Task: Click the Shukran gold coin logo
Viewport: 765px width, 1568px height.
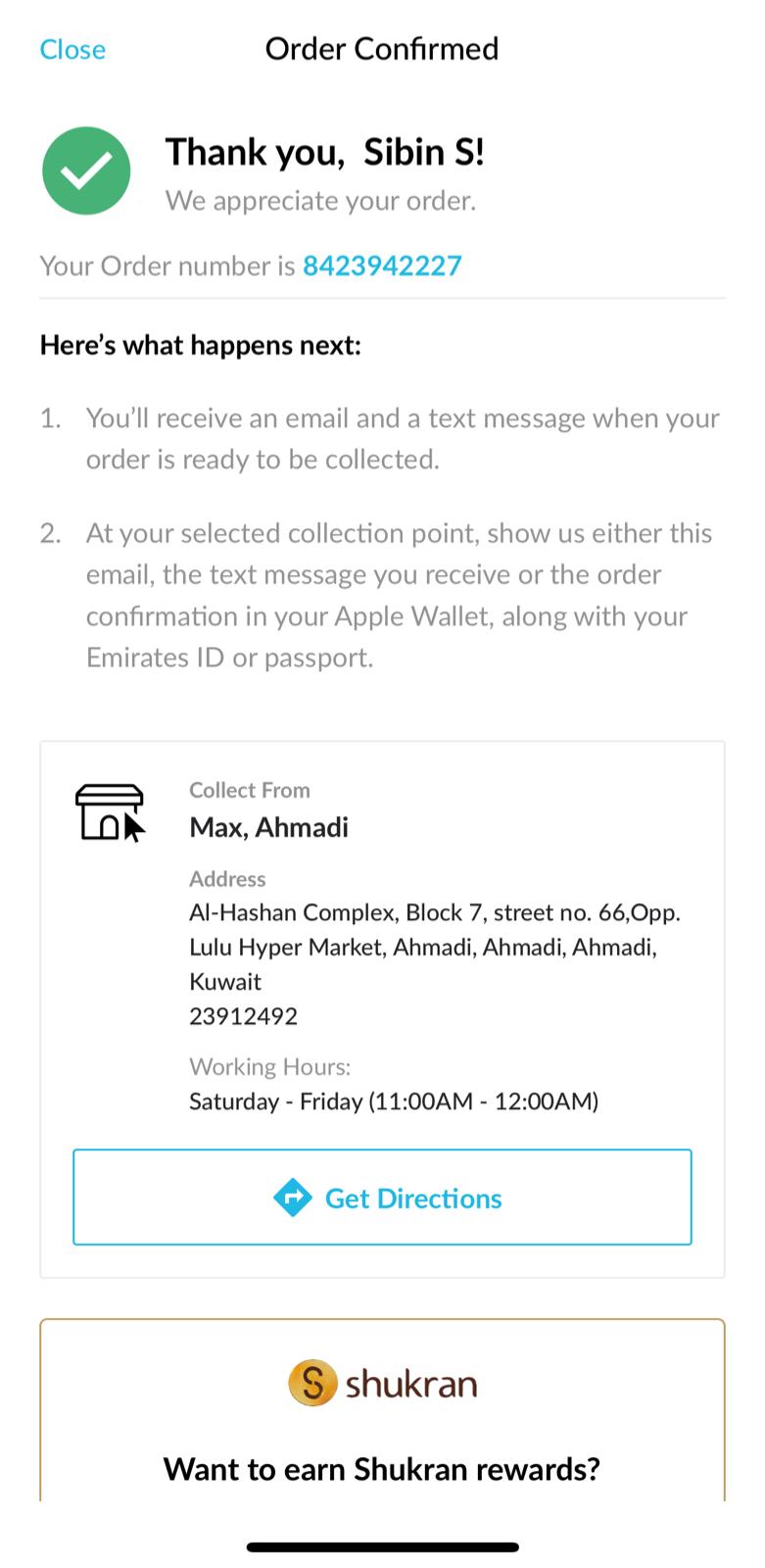Action: [312, 1384]
